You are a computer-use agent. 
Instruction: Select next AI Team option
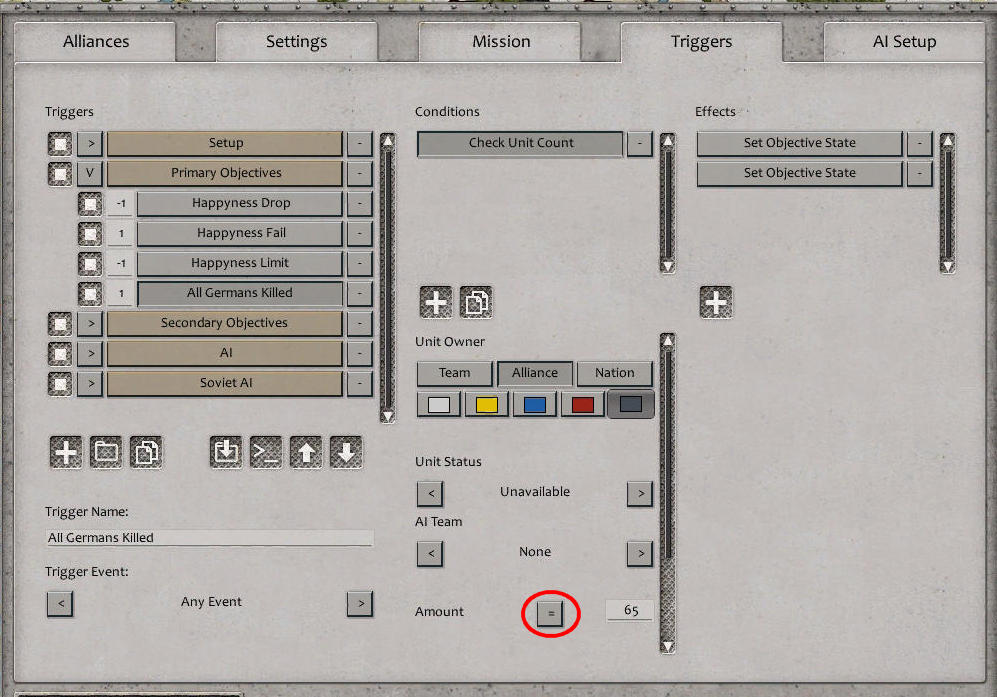(640, 553)
